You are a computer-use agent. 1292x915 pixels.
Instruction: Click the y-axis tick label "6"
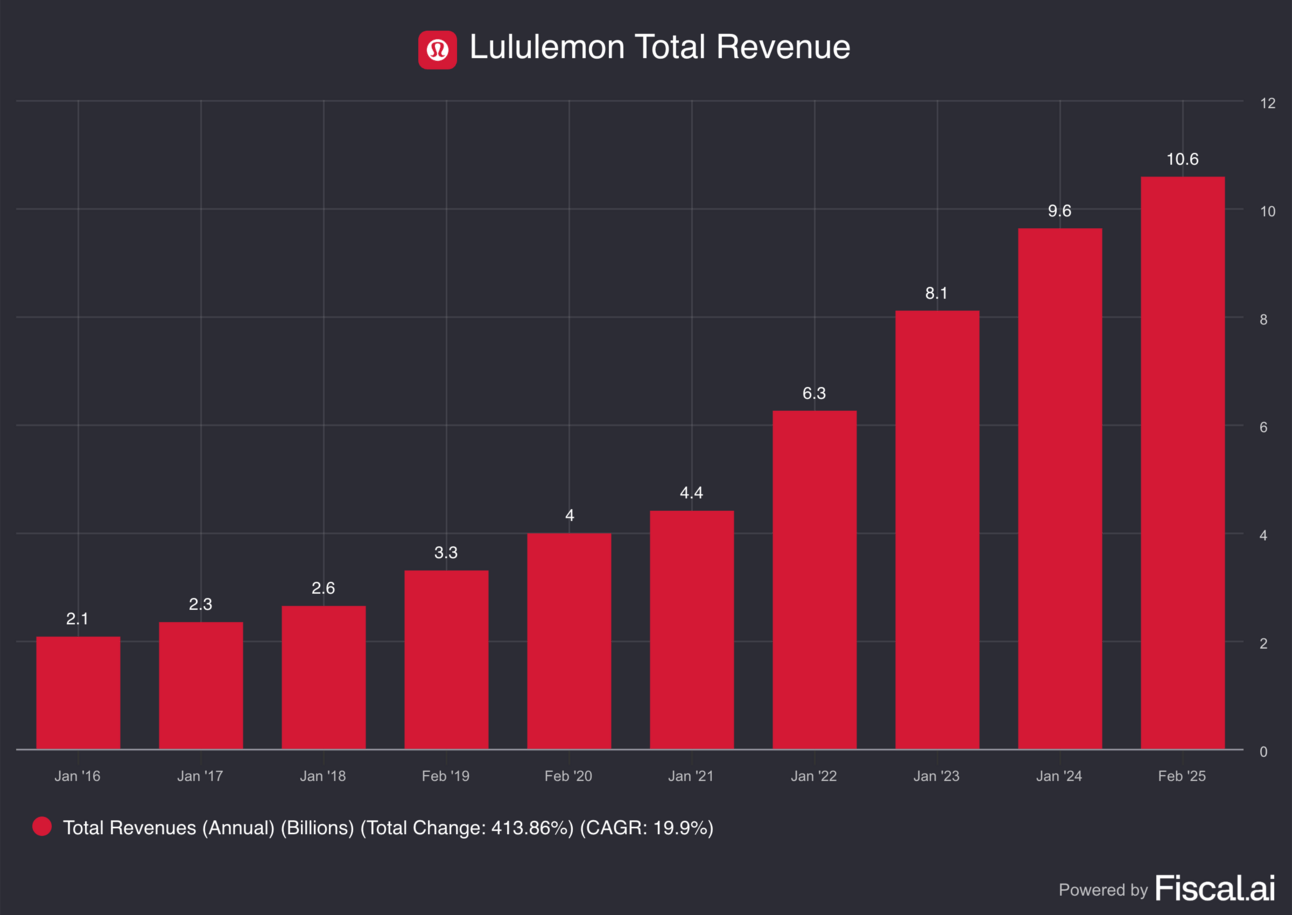click(1265, 428)
